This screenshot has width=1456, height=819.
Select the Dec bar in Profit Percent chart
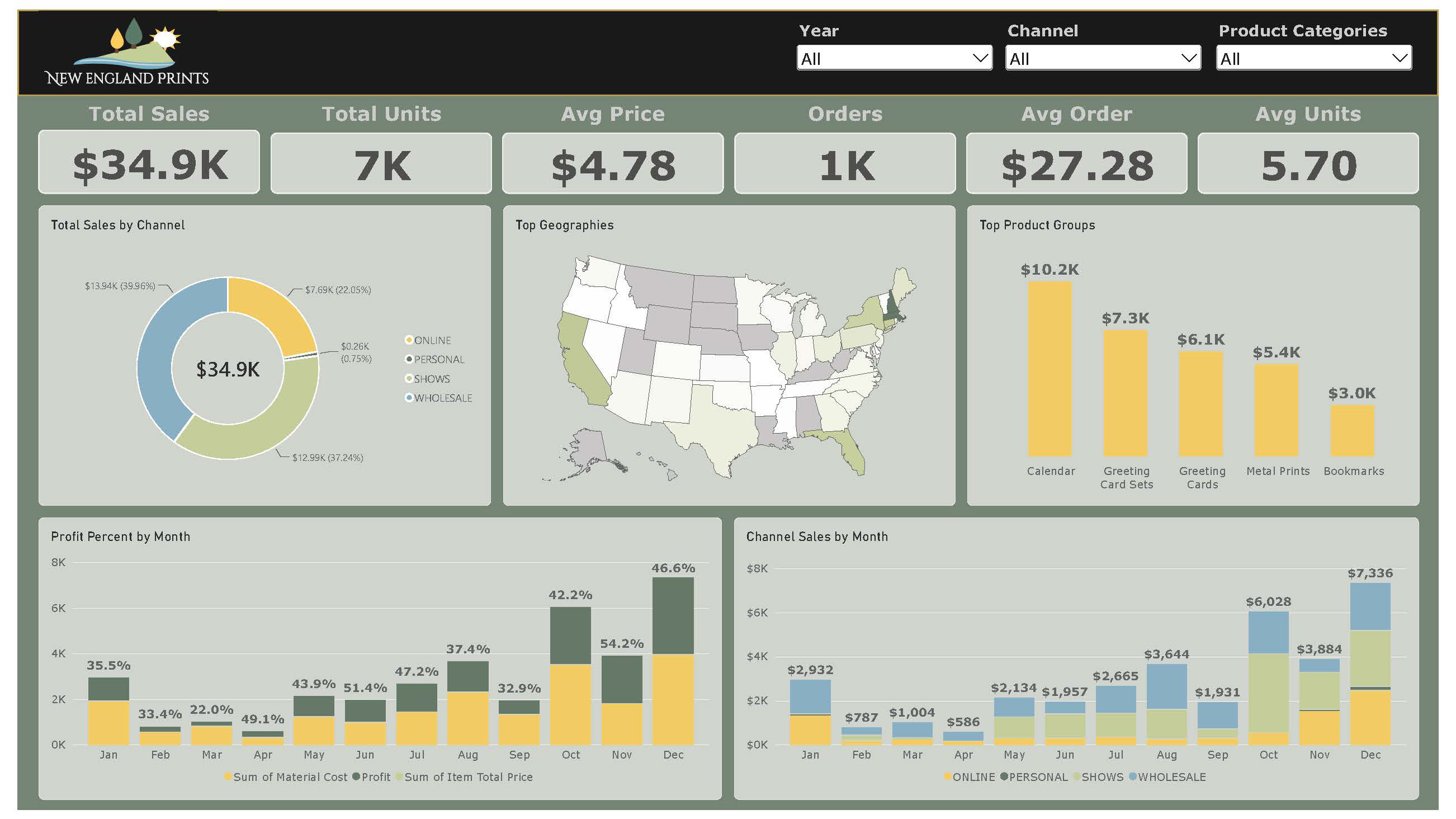(x=673, y=661)
